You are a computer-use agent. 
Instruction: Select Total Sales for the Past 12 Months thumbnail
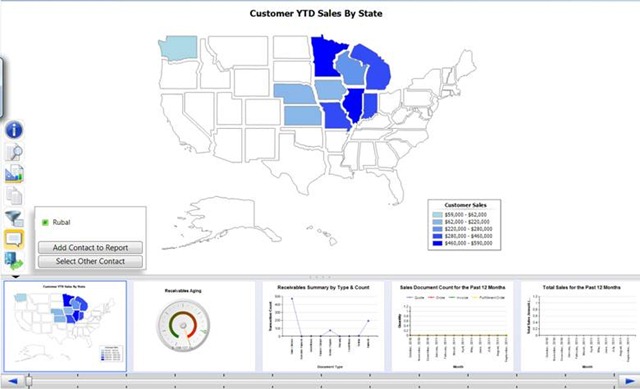(581, 326)
